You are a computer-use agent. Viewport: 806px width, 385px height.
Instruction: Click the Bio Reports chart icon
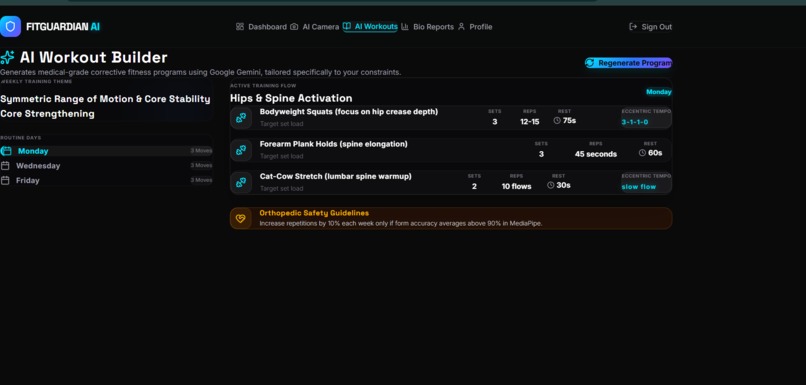coord(405,27)
